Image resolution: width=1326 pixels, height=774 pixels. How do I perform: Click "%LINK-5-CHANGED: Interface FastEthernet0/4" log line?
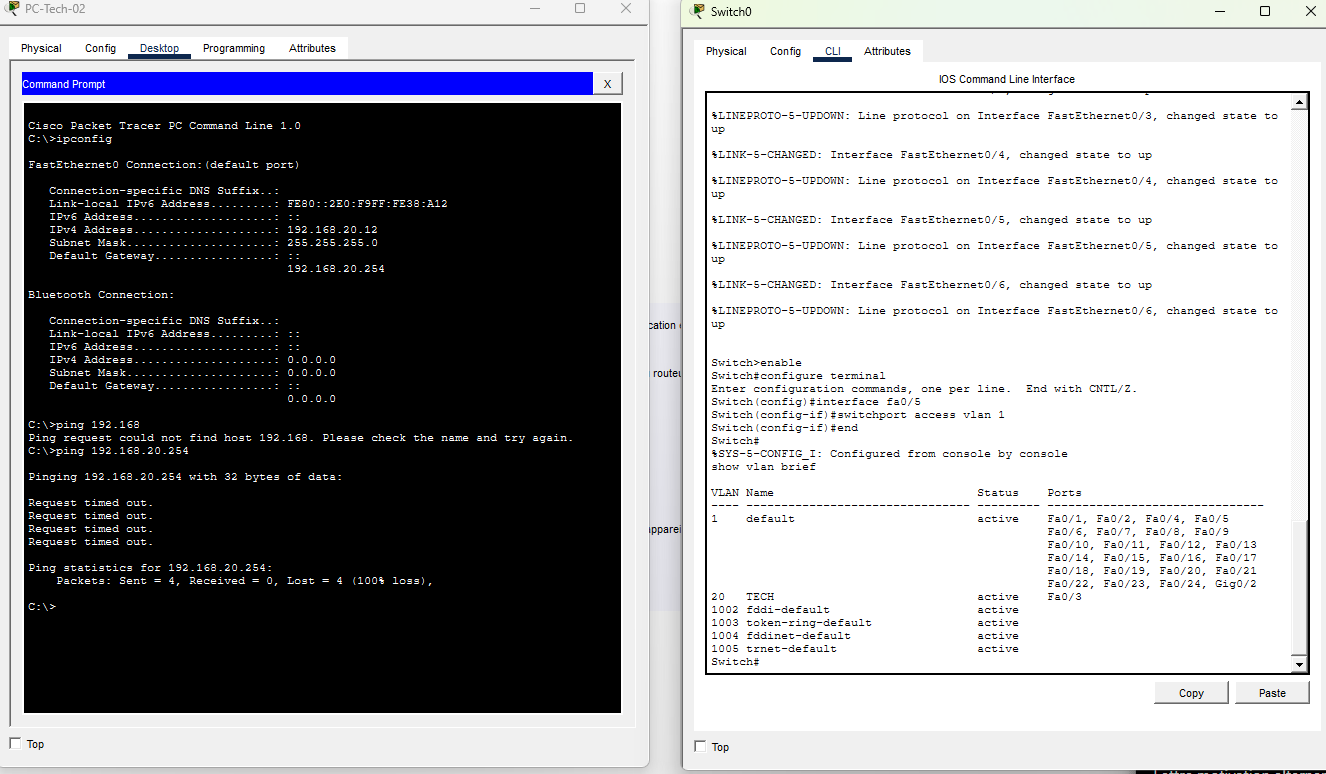(x=931, y=155)
